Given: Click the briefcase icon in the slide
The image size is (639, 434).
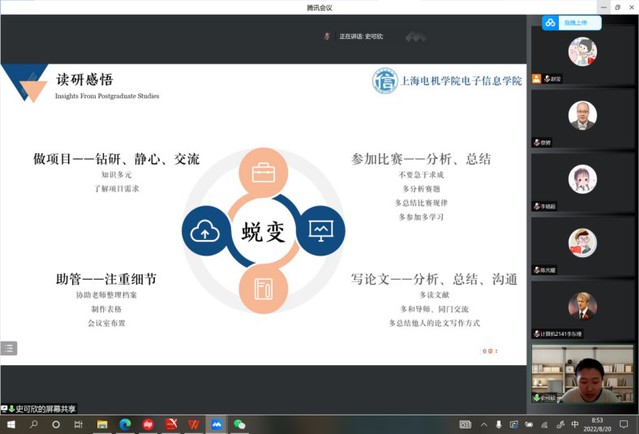Looking at the screenshot, I should (264, 173).
